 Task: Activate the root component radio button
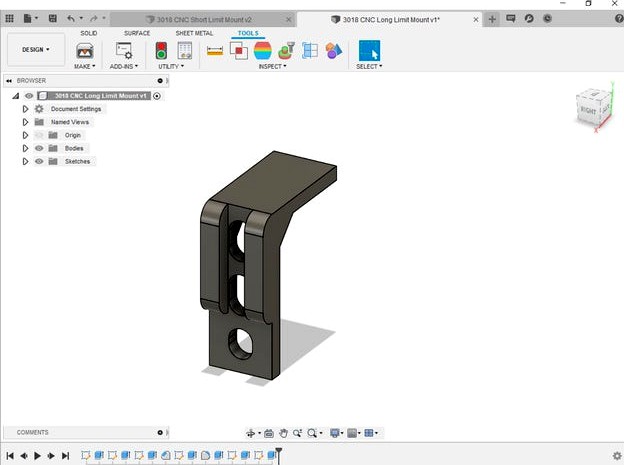tap(157, 96)
